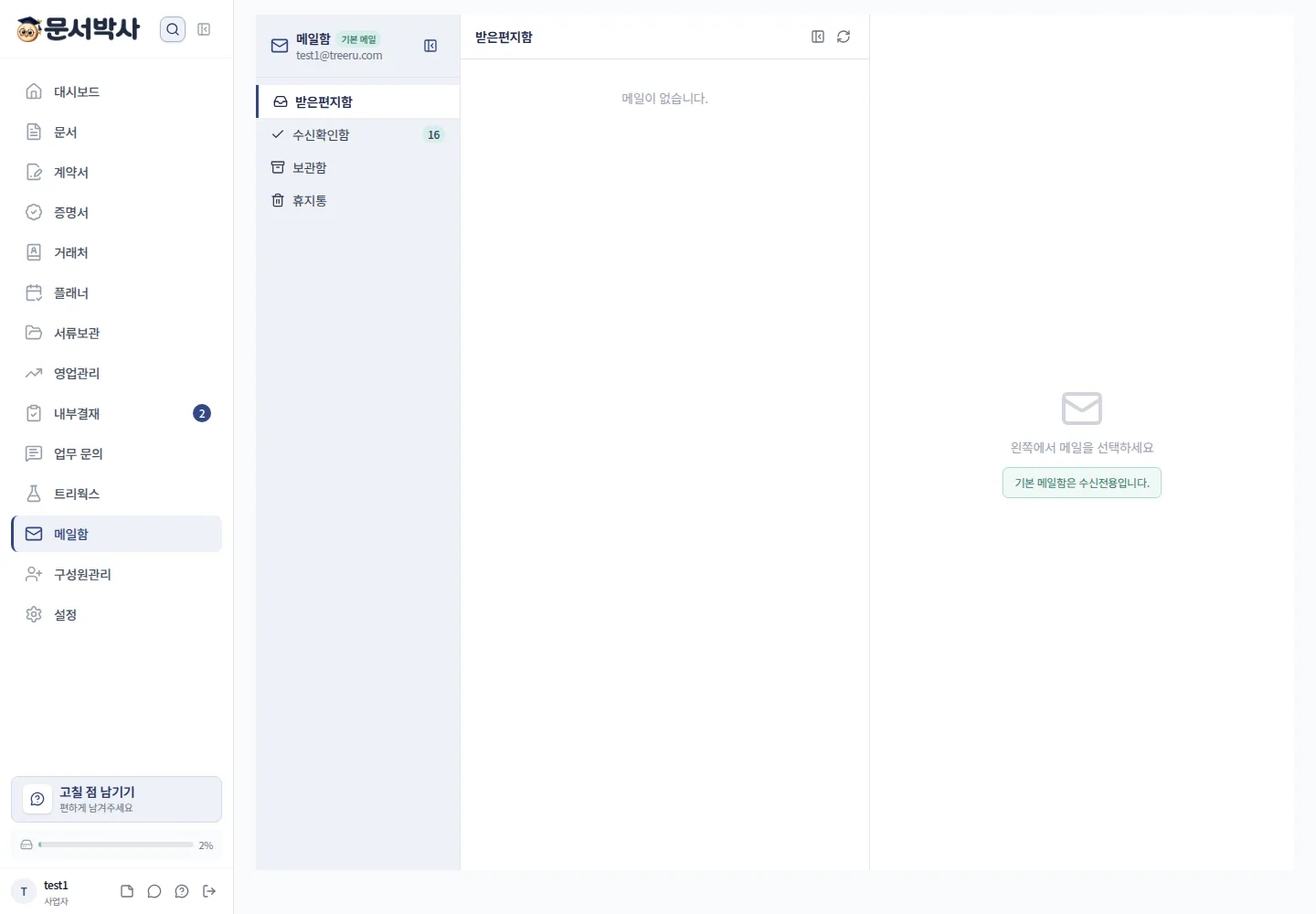Screen dimensions: 1316x914
Task: Click the storage usage progress bar
Action: click(116, 845)
